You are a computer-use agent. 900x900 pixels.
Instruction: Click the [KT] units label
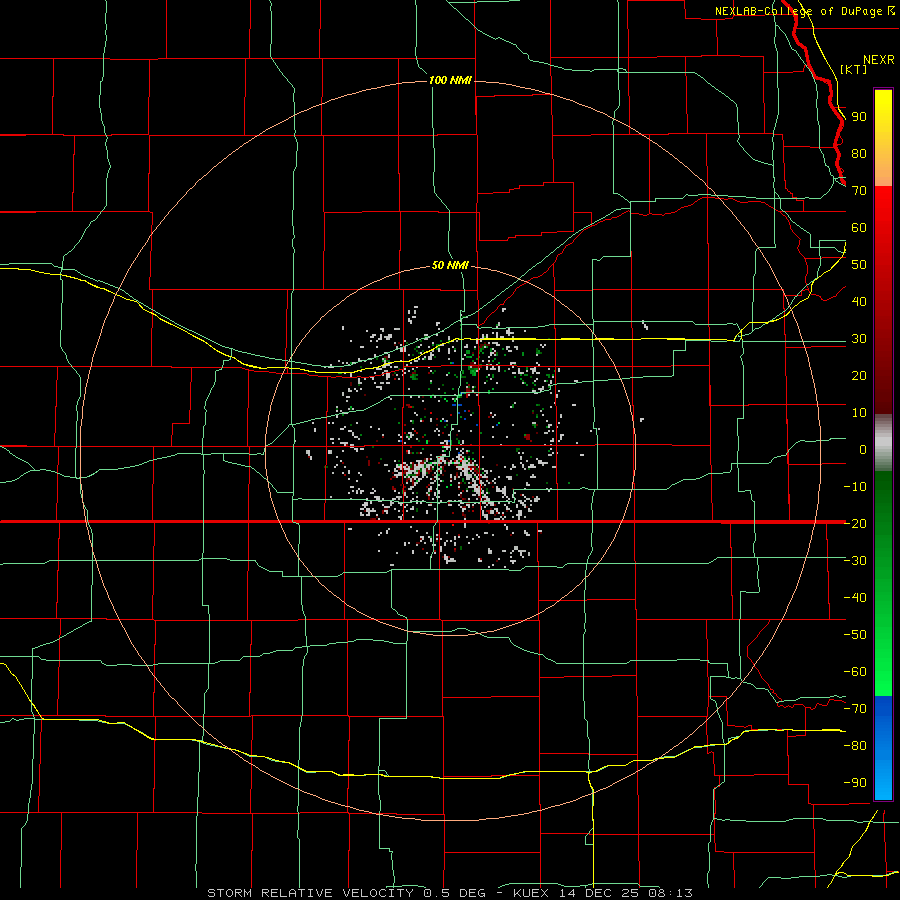click(854, 69)
